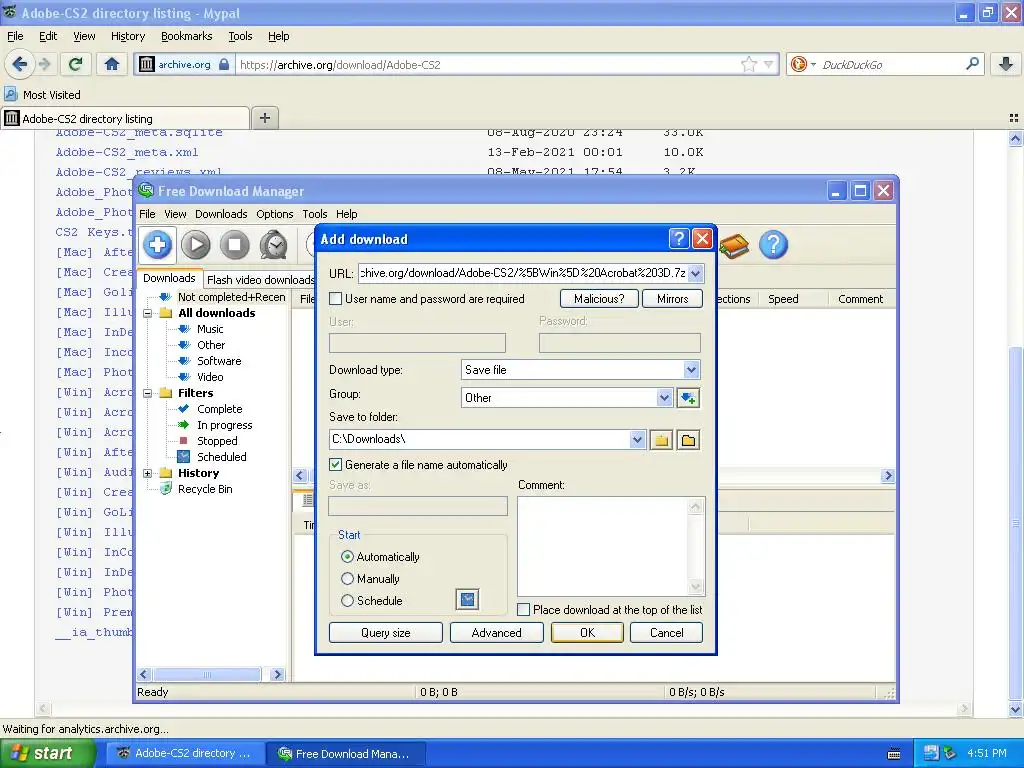
Task: Click the alarm clock scheduler toolbar icon
Action: click(x=274, y=245)
